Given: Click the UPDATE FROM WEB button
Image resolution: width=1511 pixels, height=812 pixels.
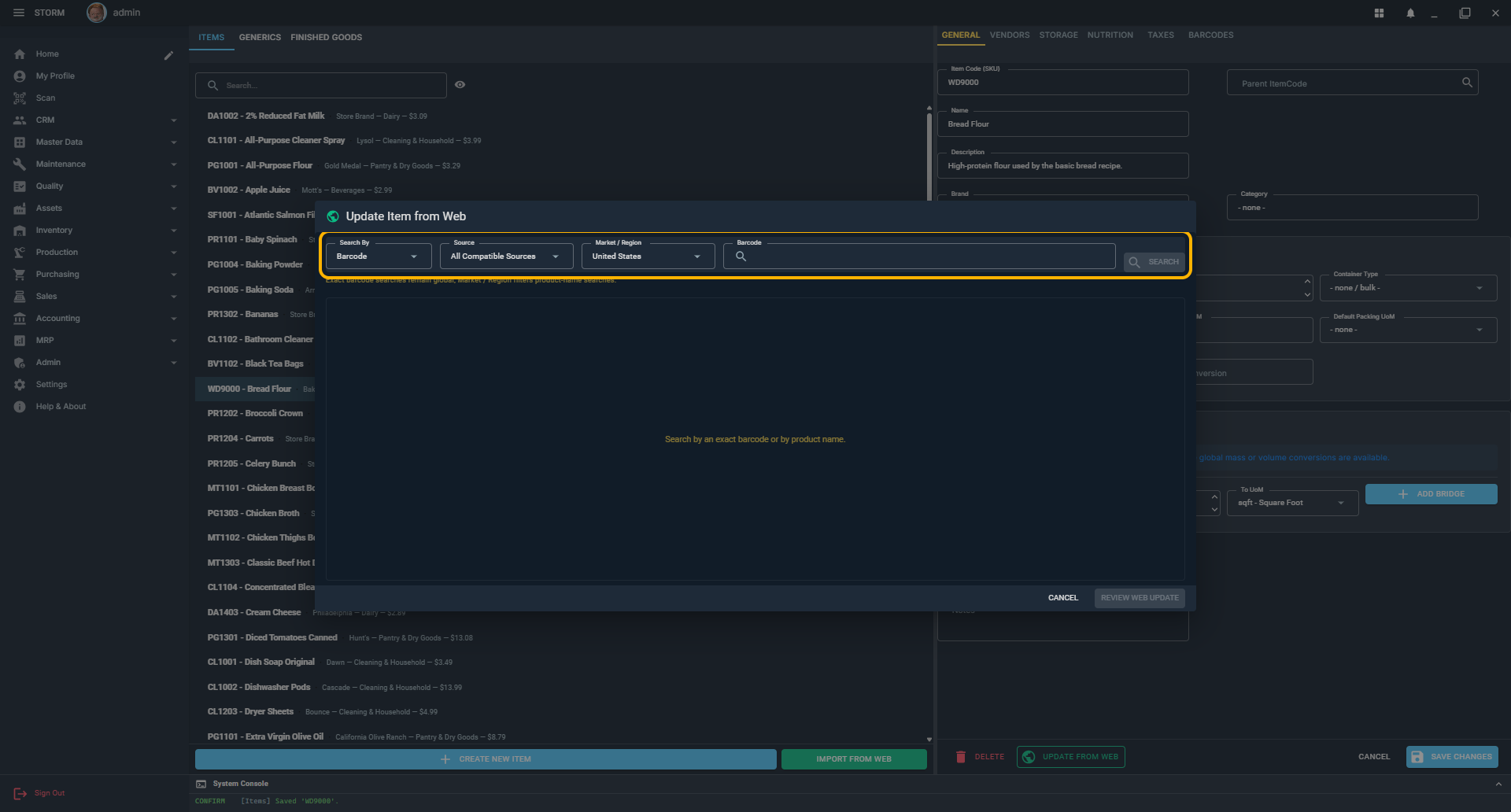Looking at the screenshot, I should (1070, 757).
